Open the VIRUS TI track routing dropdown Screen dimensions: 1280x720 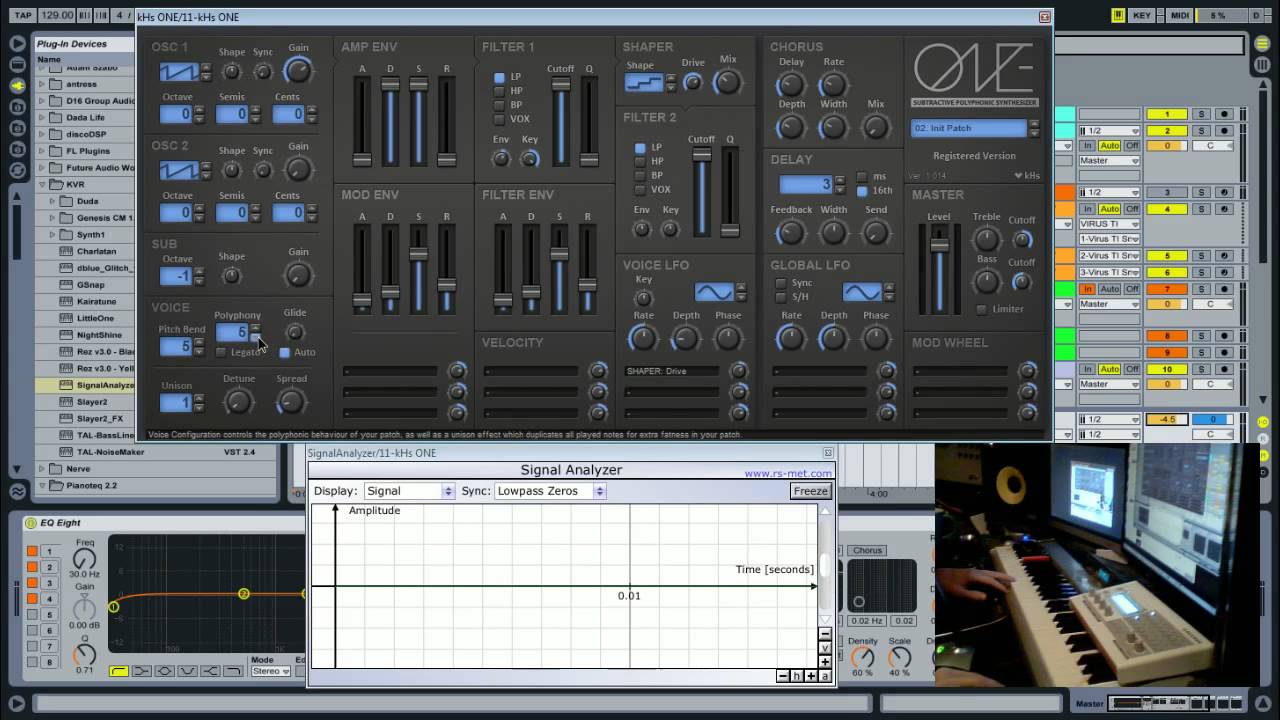(x=1109, y=224)
